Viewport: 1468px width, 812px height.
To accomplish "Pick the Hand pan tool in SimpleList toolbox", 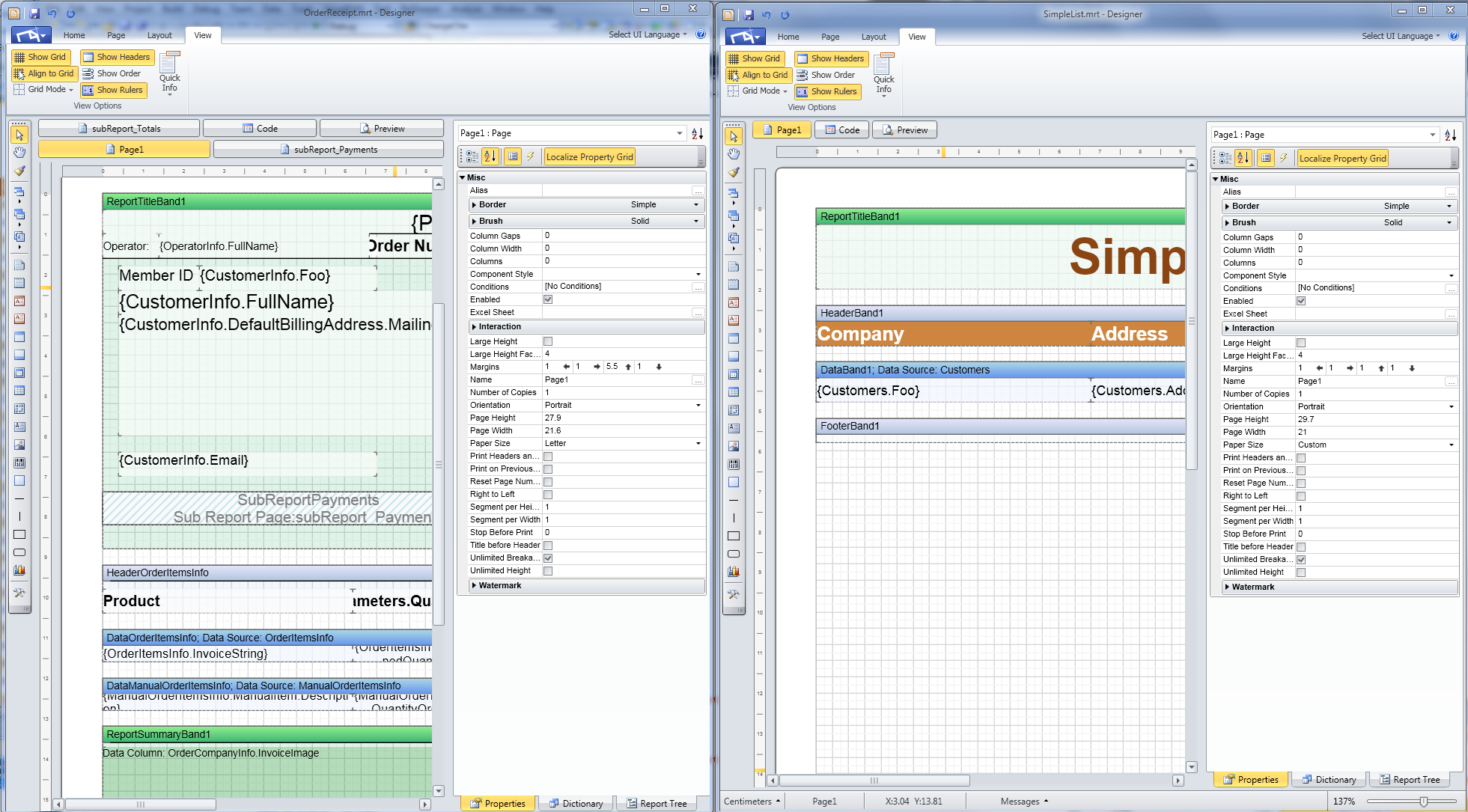I will coord(734,154).
